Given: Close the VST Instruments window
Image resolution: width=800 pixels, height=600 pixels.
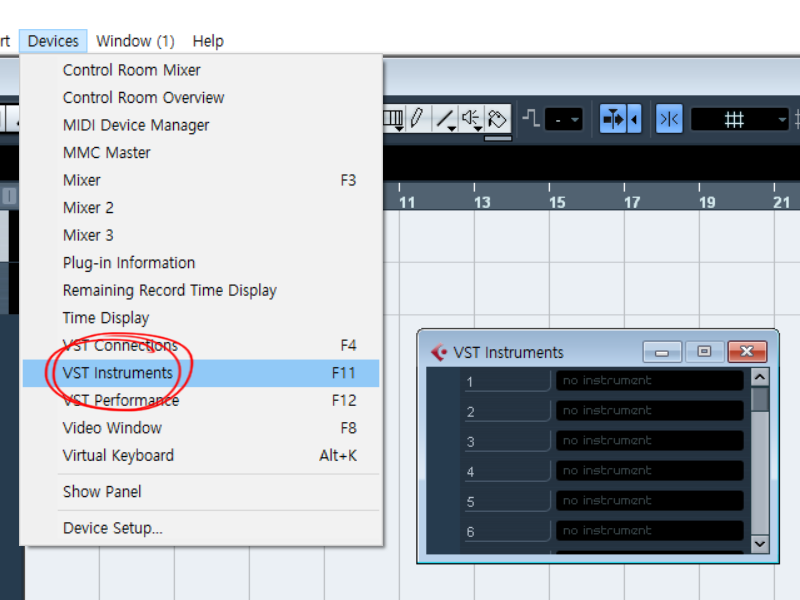Looking at the screenshot, I should click(747, 352).
